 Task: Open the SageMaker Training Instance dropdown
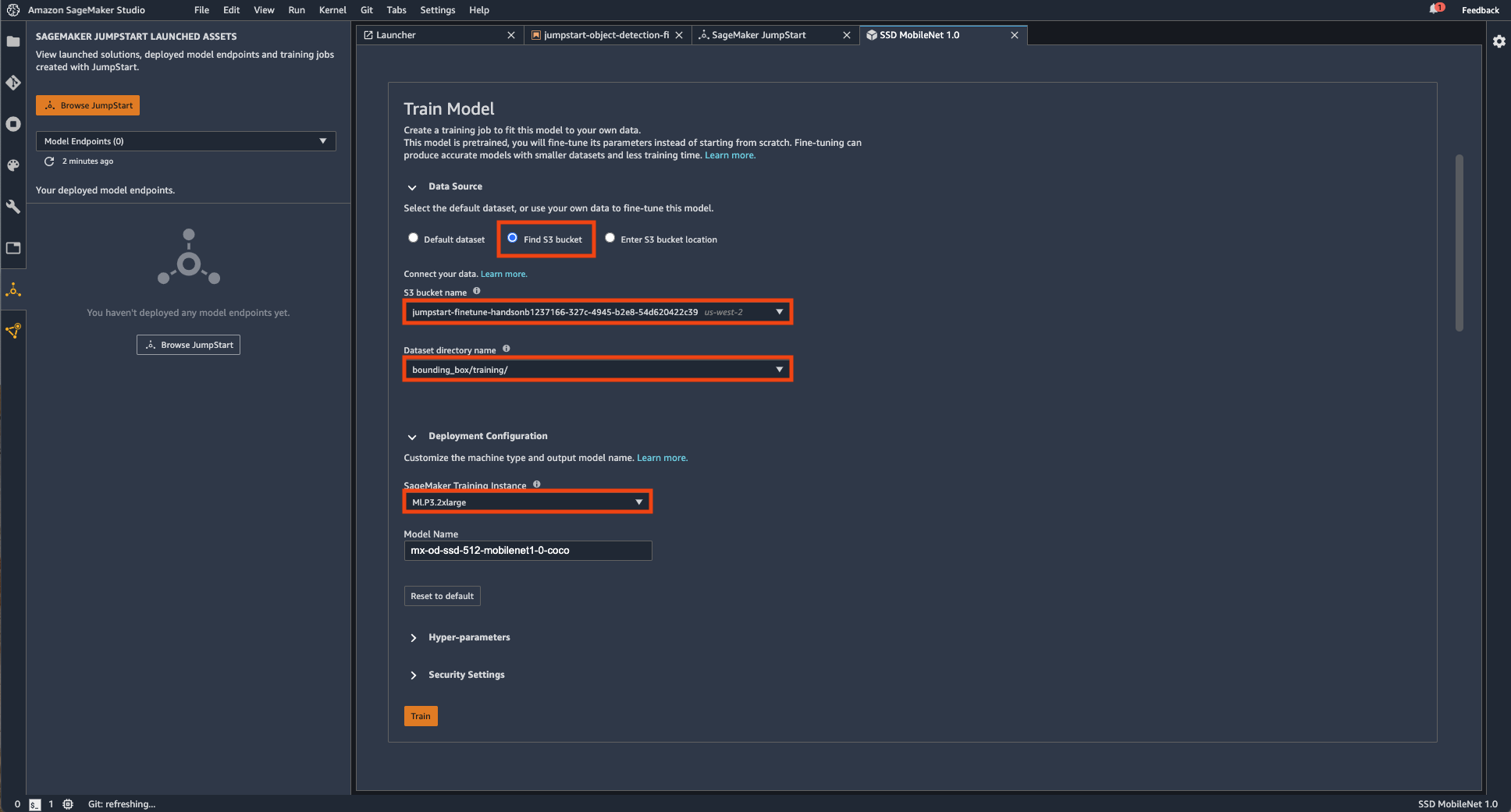(x=528, y=502)
